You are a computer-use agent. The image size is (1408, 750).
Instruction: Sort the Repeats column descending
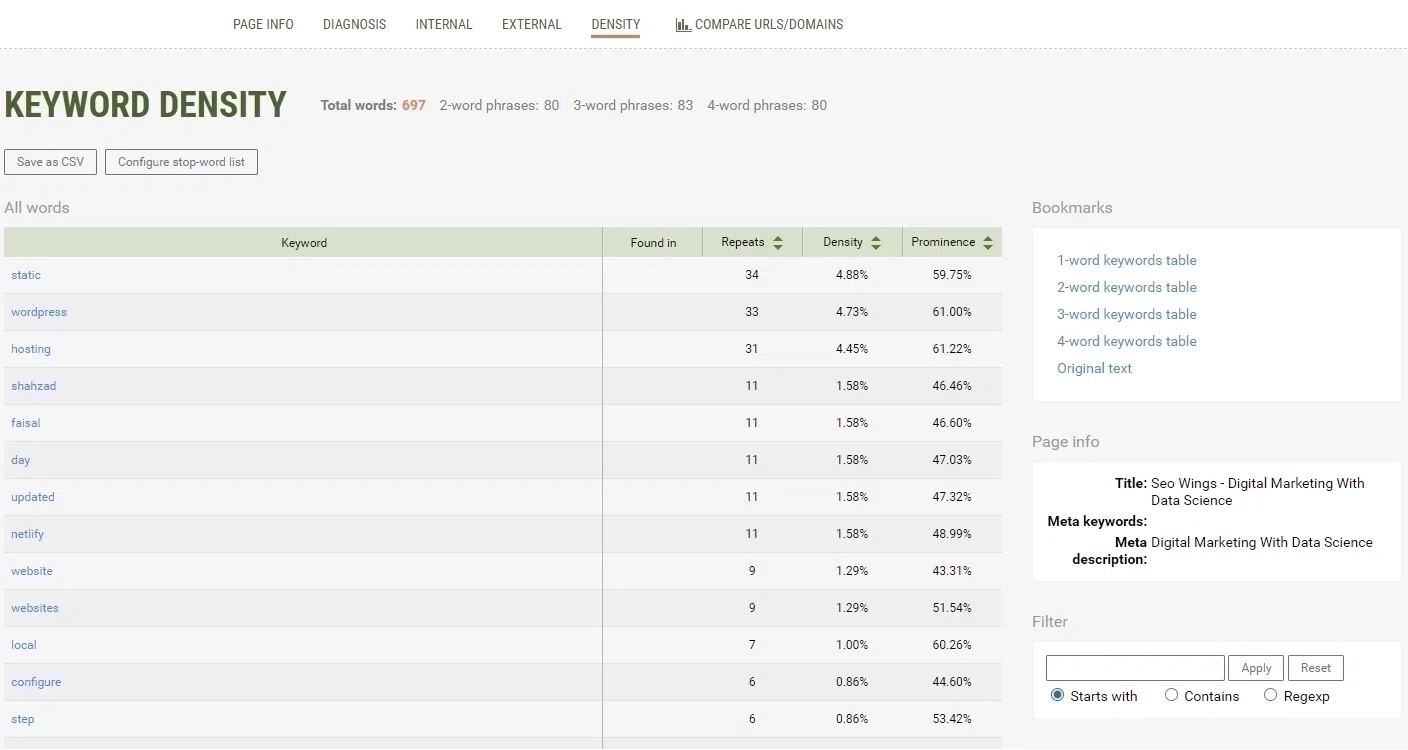pyautogui.click(x=777, y=246)
